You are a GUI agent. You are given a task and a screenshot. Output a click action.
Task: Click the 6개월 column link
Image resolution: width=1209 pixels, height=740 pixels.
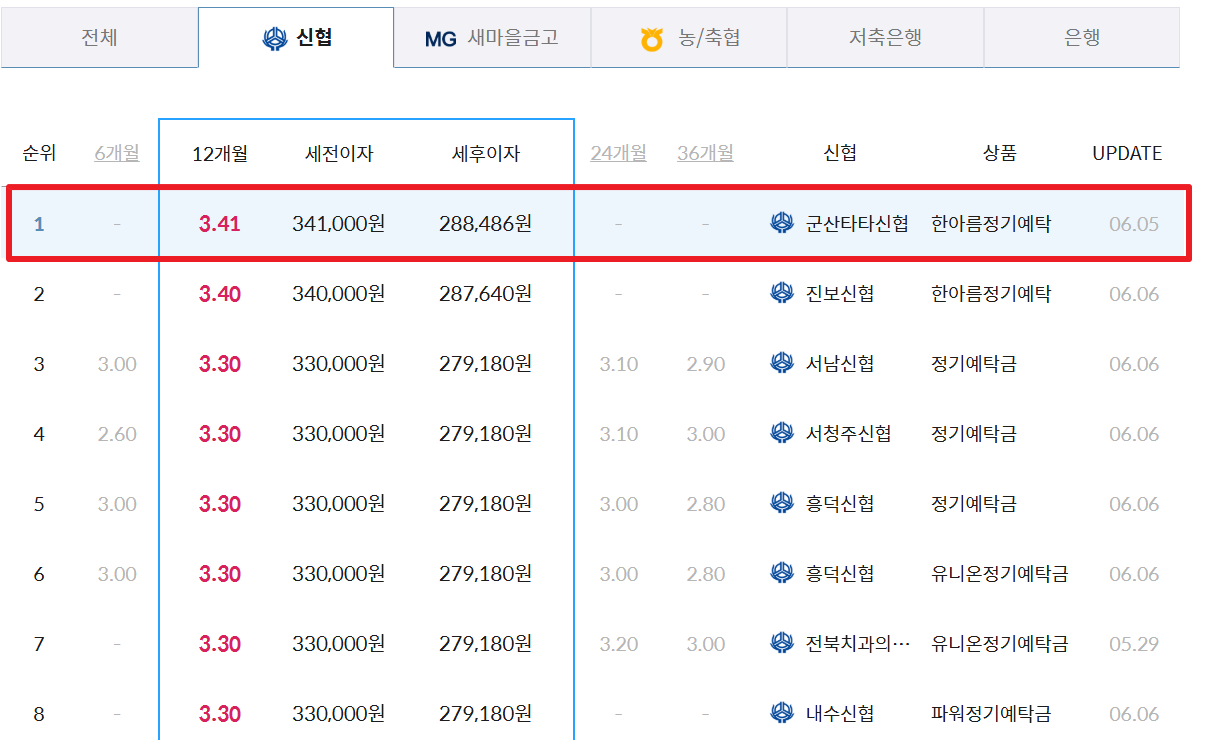[117, 153]
